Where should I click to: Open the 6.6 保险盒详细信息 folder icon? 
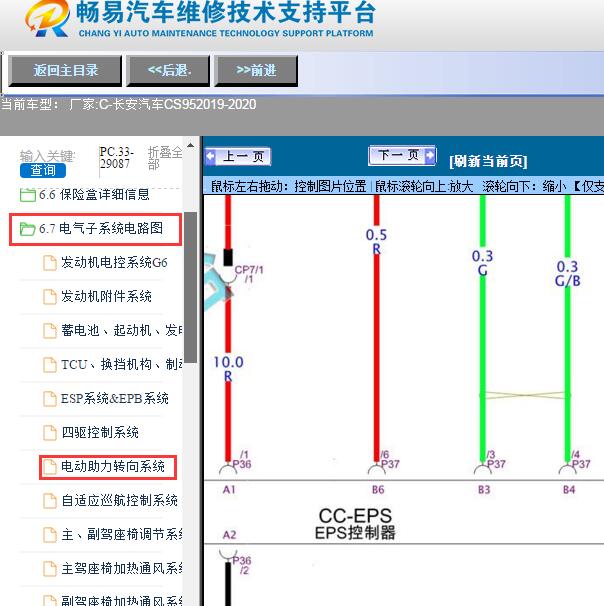point(27,195)
